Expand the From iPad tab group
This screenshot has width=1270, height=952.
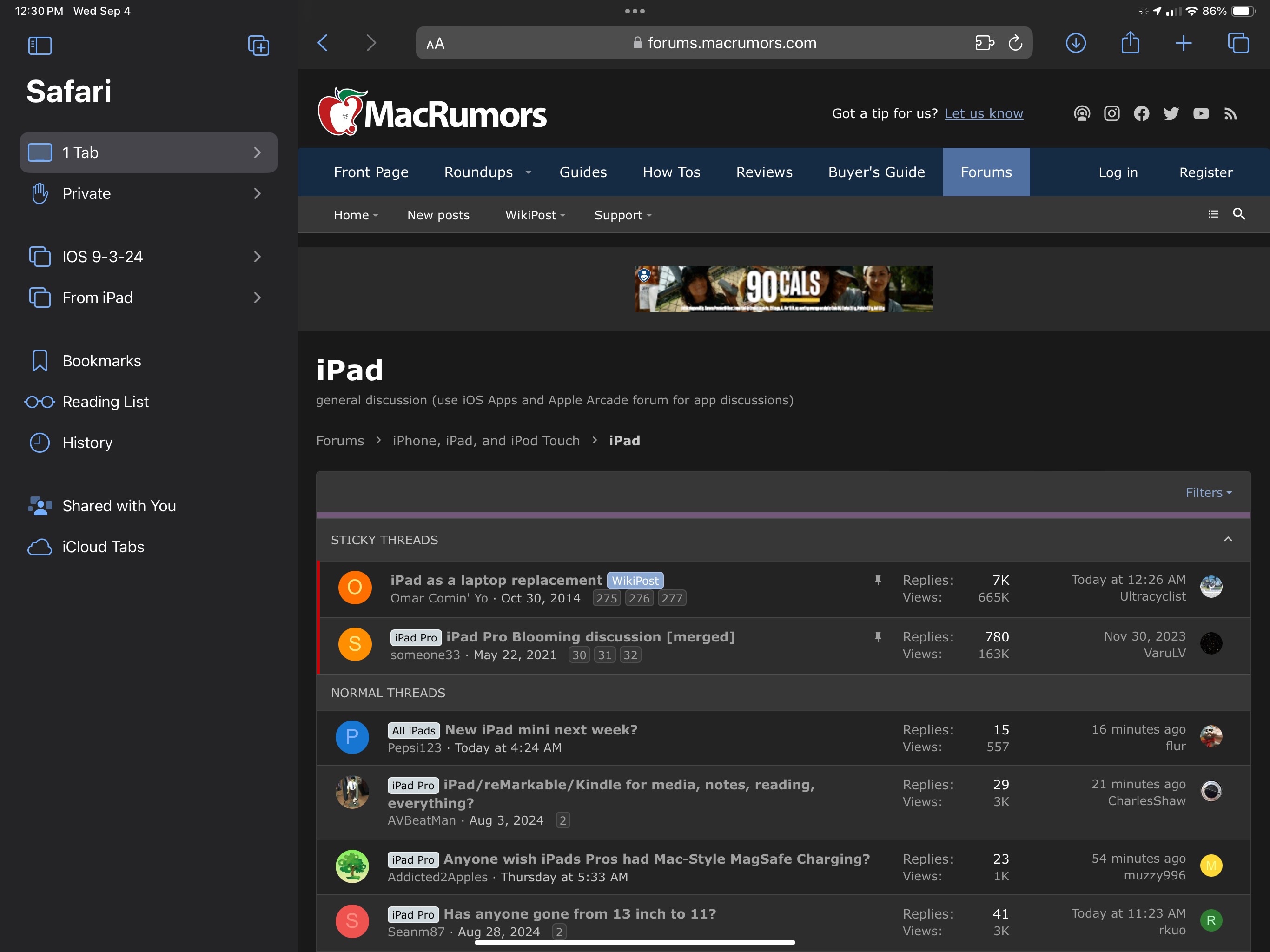(x=258, y=297)
